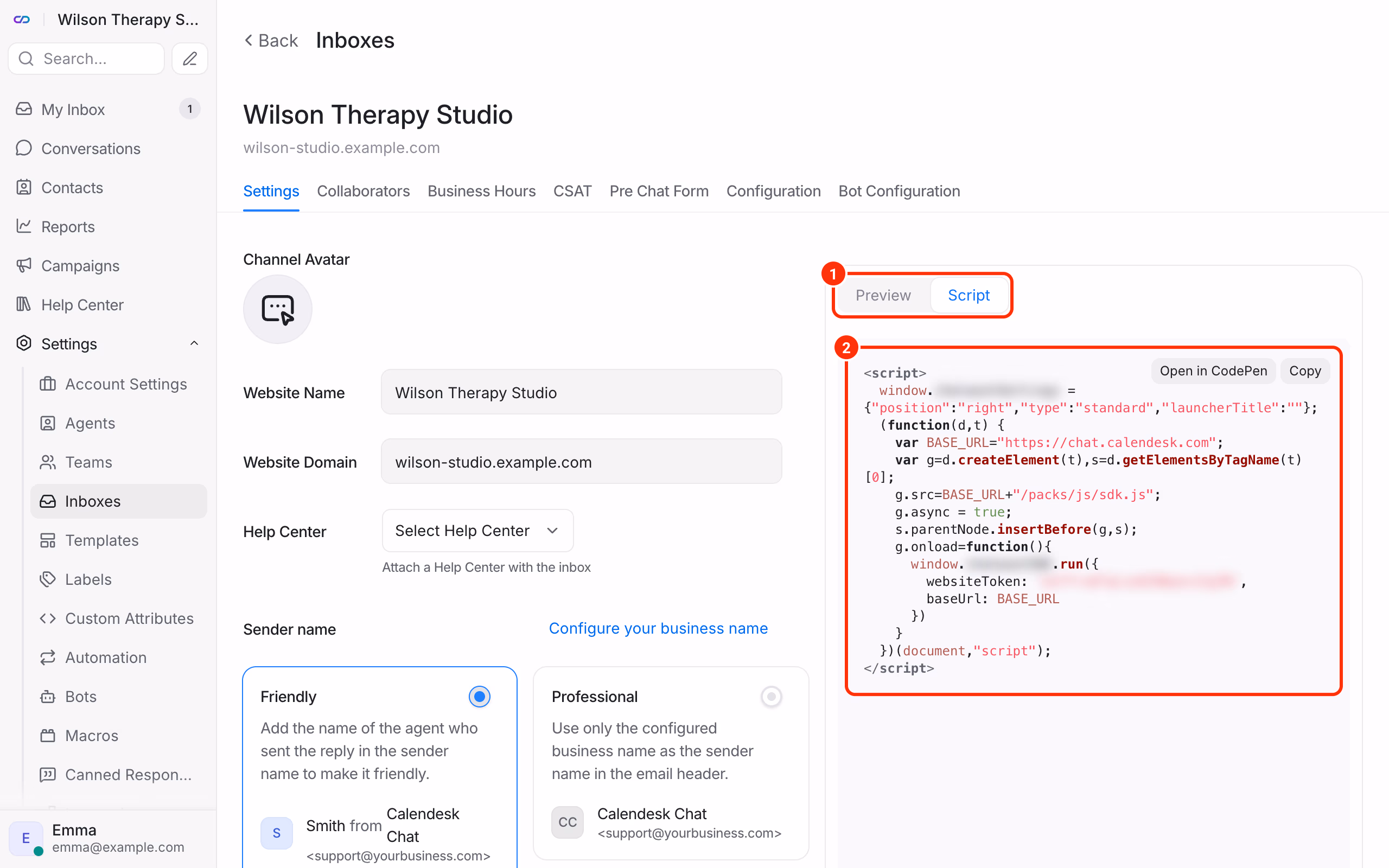The height and width of the screenshot is (868, 1389).
Task: Focus the Website Name field
Action: click(582, 393)
